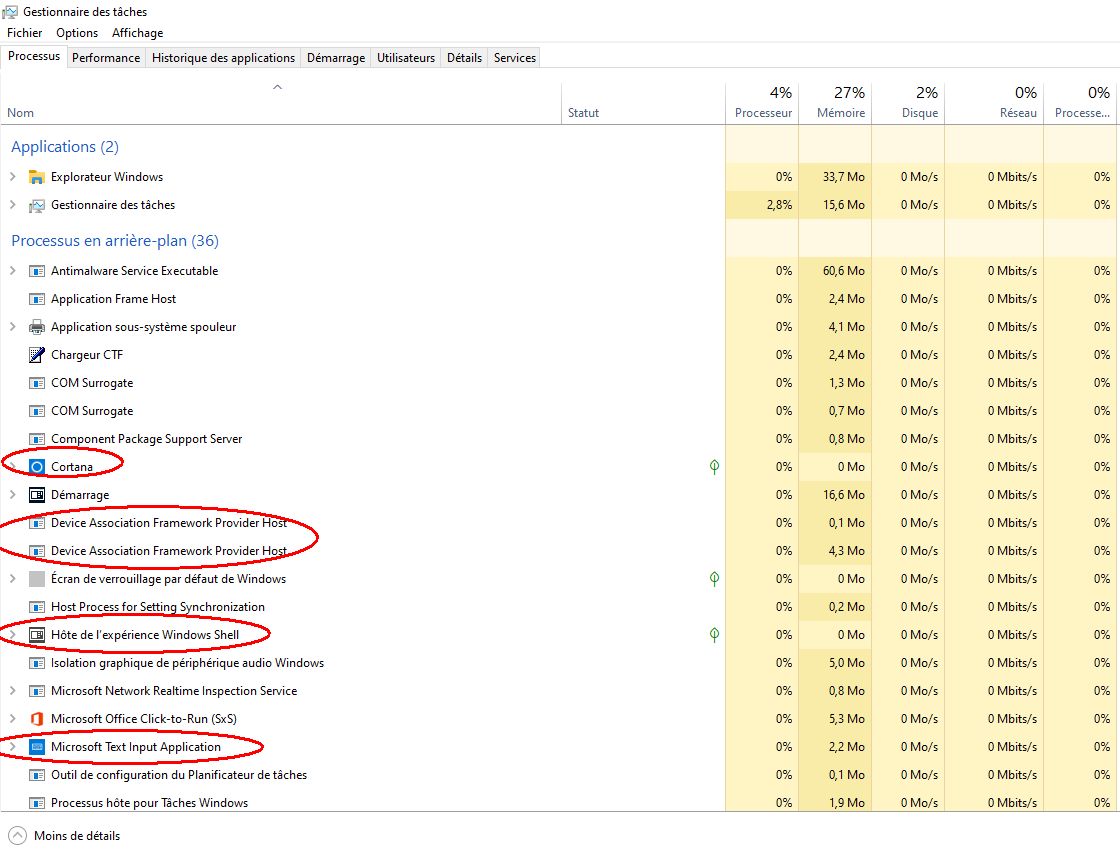Screen dimensions: 1120x854
Task: Click the Microsoft Office Click-to-Run icon
Action: click(37, 719)
